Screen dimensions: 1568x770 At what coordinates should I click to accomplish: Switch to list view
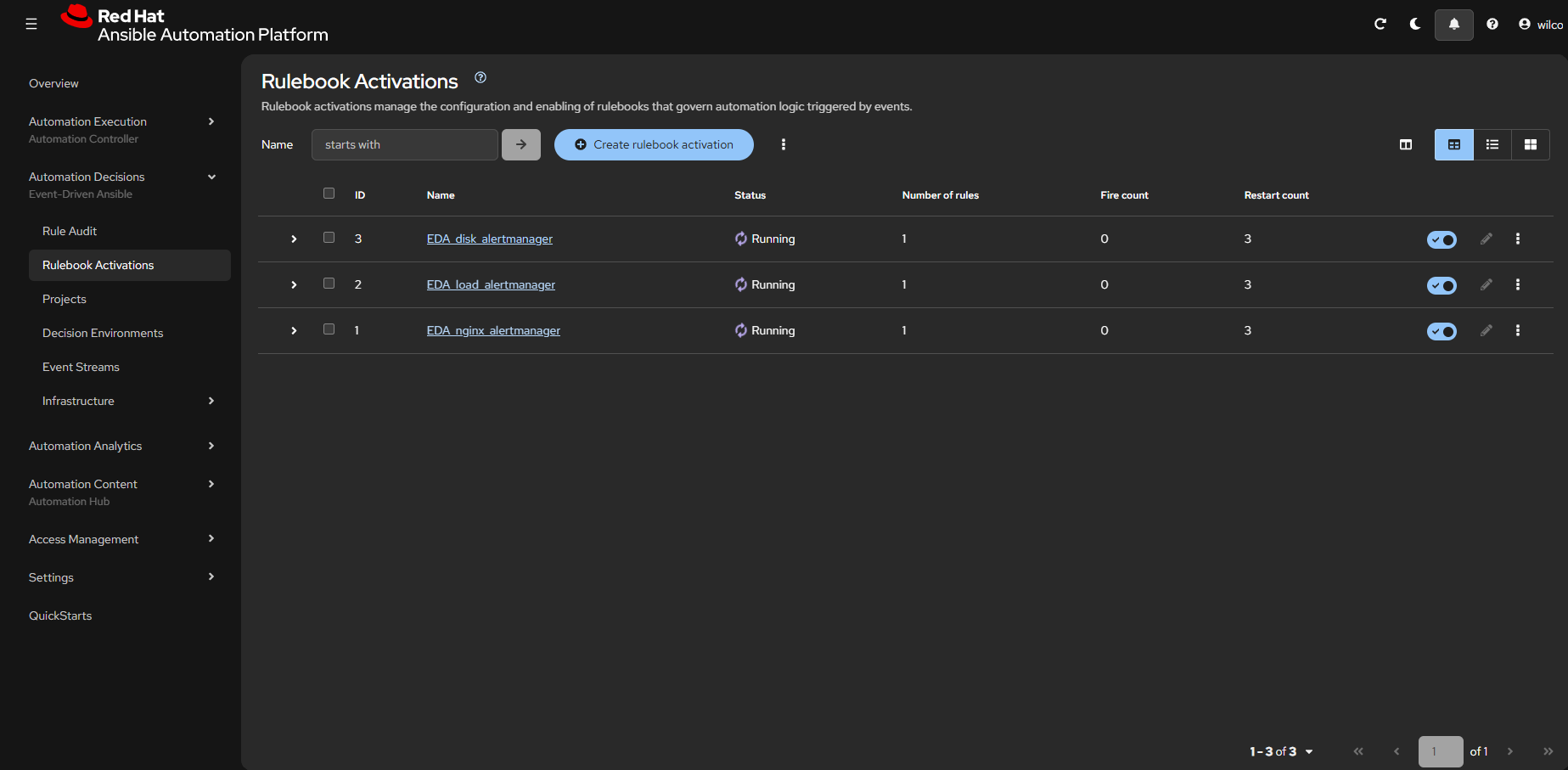[x=1492, y=144]
